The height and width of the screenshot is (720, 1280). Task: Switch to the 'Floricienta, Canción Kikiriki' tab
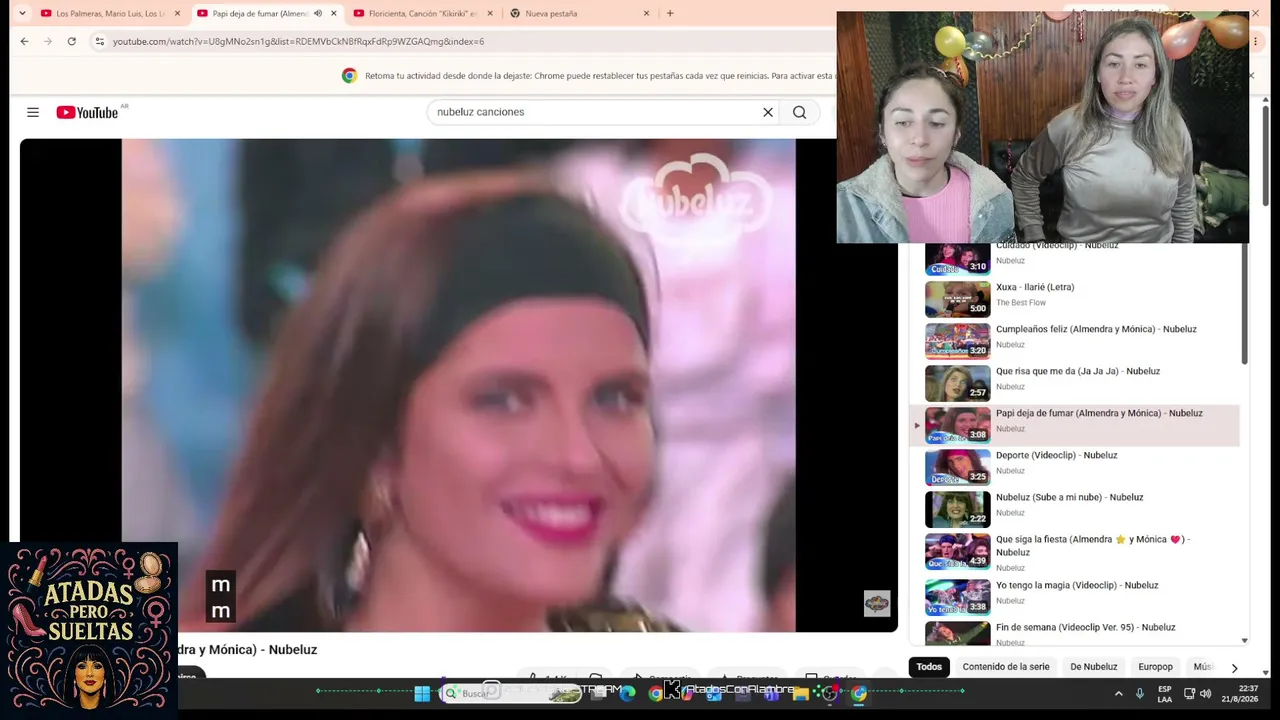click(423, 13)
